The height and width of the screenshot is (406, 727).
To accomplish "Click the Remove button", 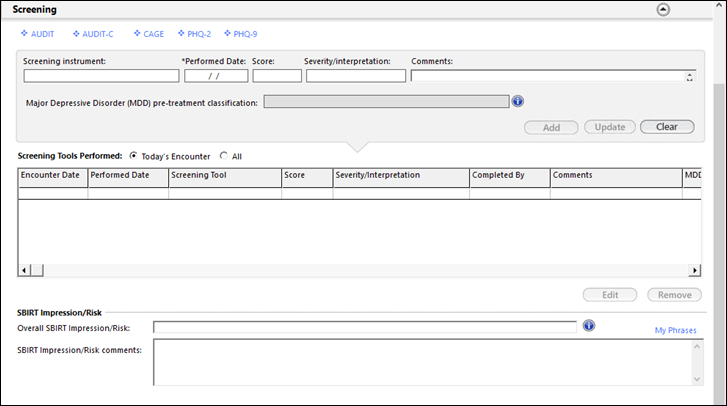I will [x=674, y=295].
